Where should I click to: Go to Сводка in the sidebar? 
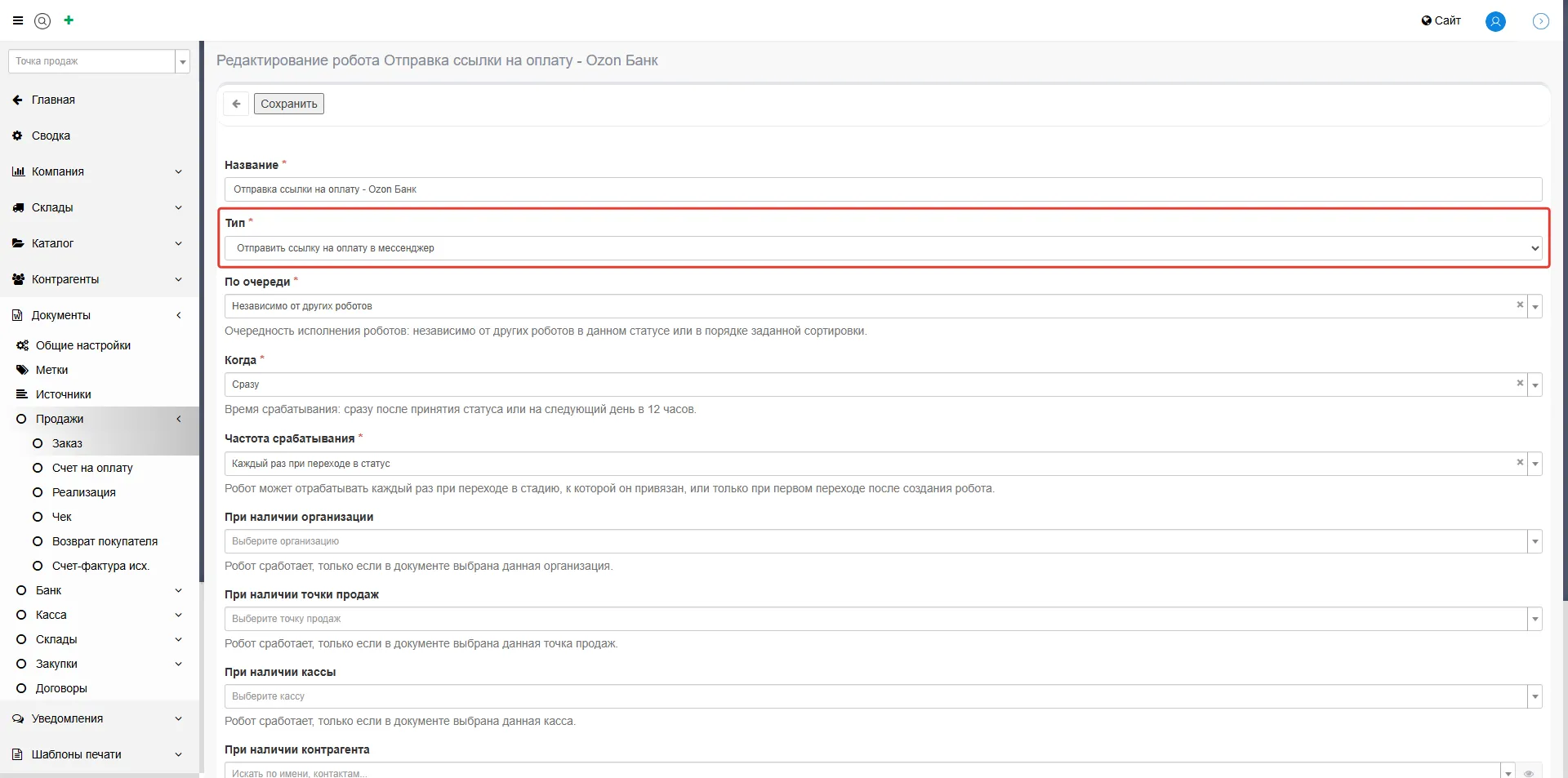[51, 136]
